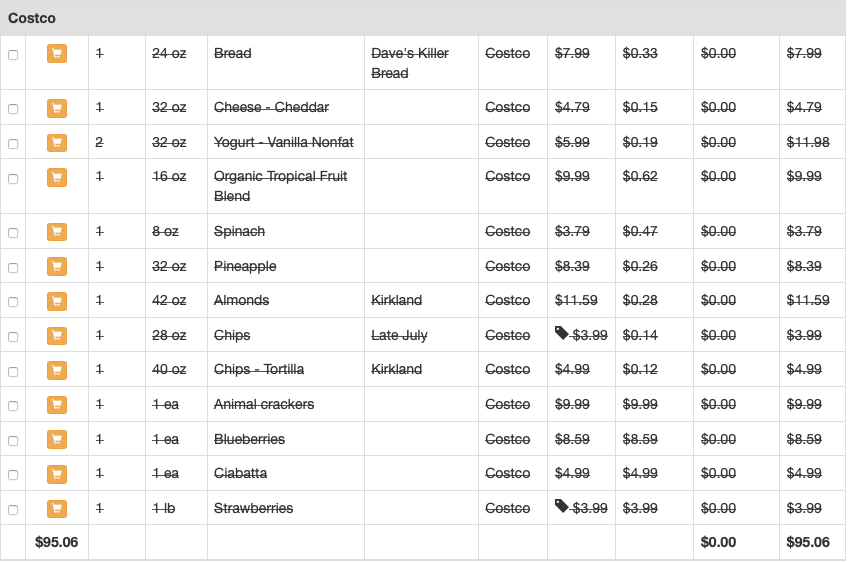852x563 pixels.
Task: Click the sale tag icon in the Late July Chips row
Action: point(562,334)
